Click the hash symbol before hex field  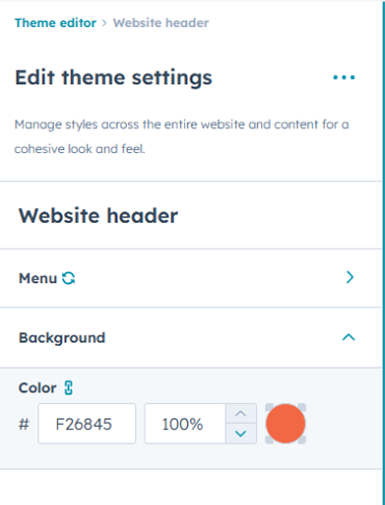[24, 424]
